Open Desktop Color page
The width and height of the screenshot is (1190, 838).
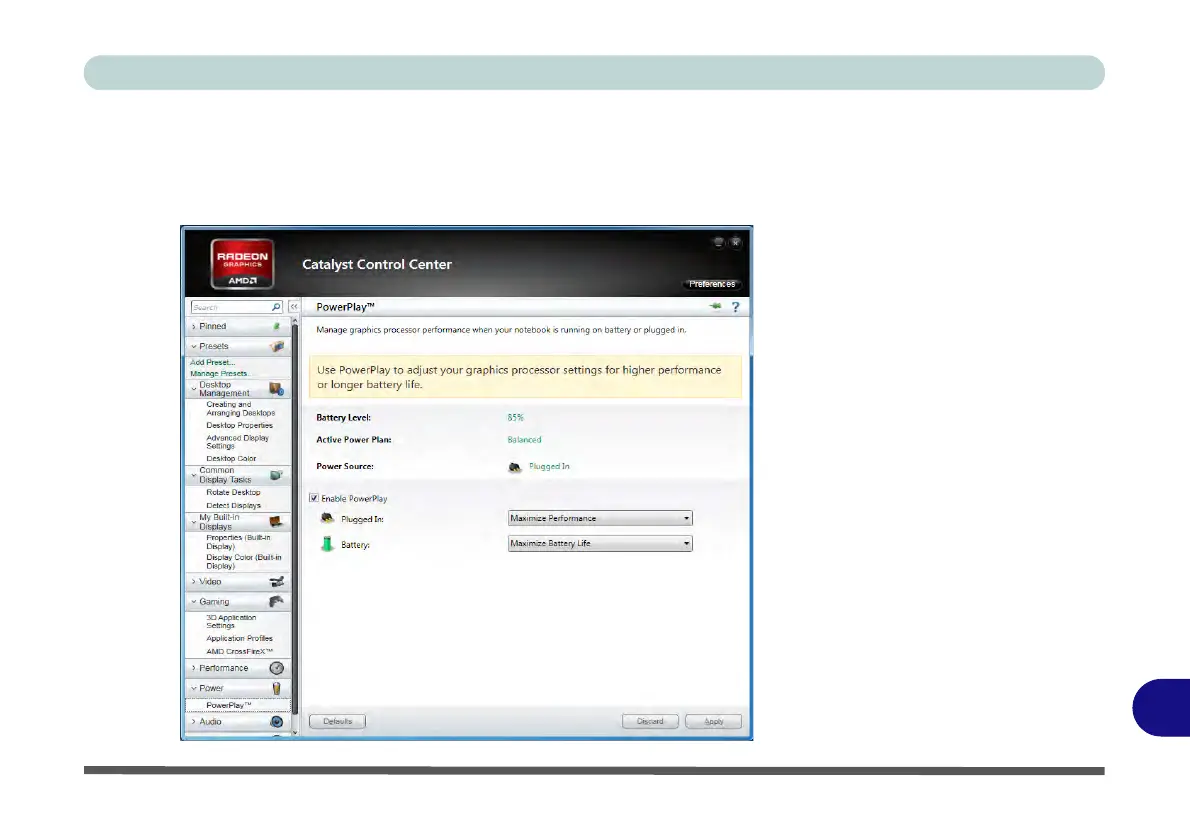pyautogui.click(x=231, y=458)
